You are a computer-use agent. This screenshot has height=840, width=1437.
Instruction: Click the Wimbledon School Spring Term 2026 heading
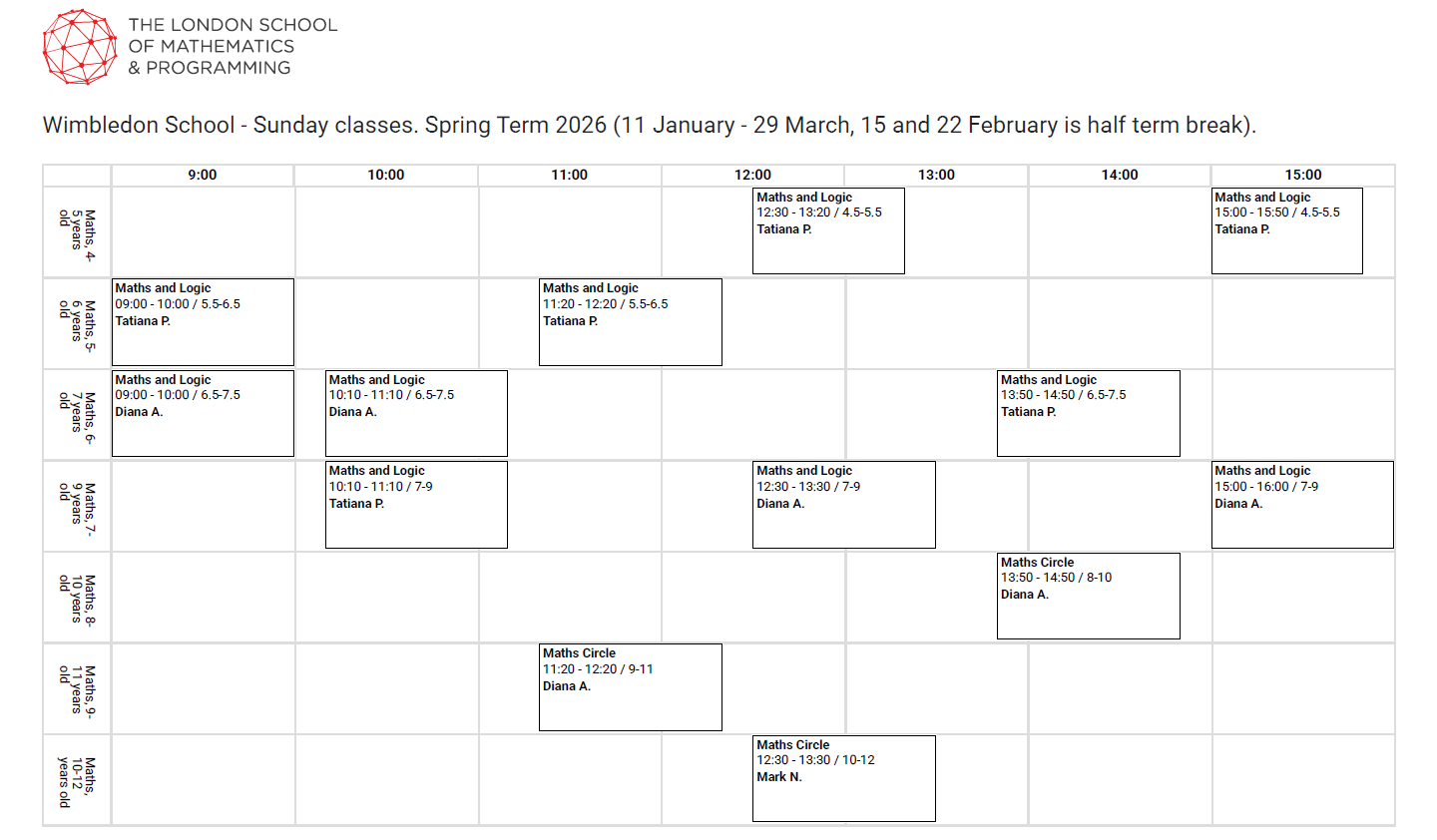coord(649,125)
